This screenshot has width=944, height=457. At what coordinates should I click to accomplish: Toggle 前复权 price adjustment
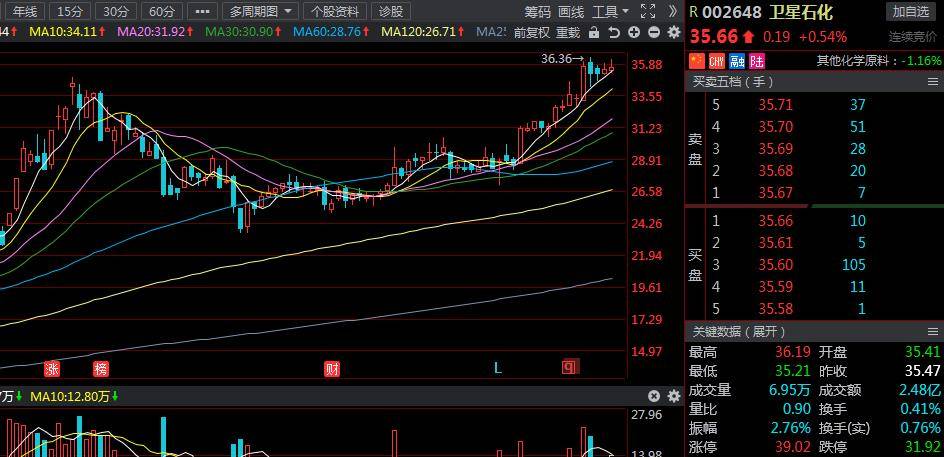click(x=531, y=32)
